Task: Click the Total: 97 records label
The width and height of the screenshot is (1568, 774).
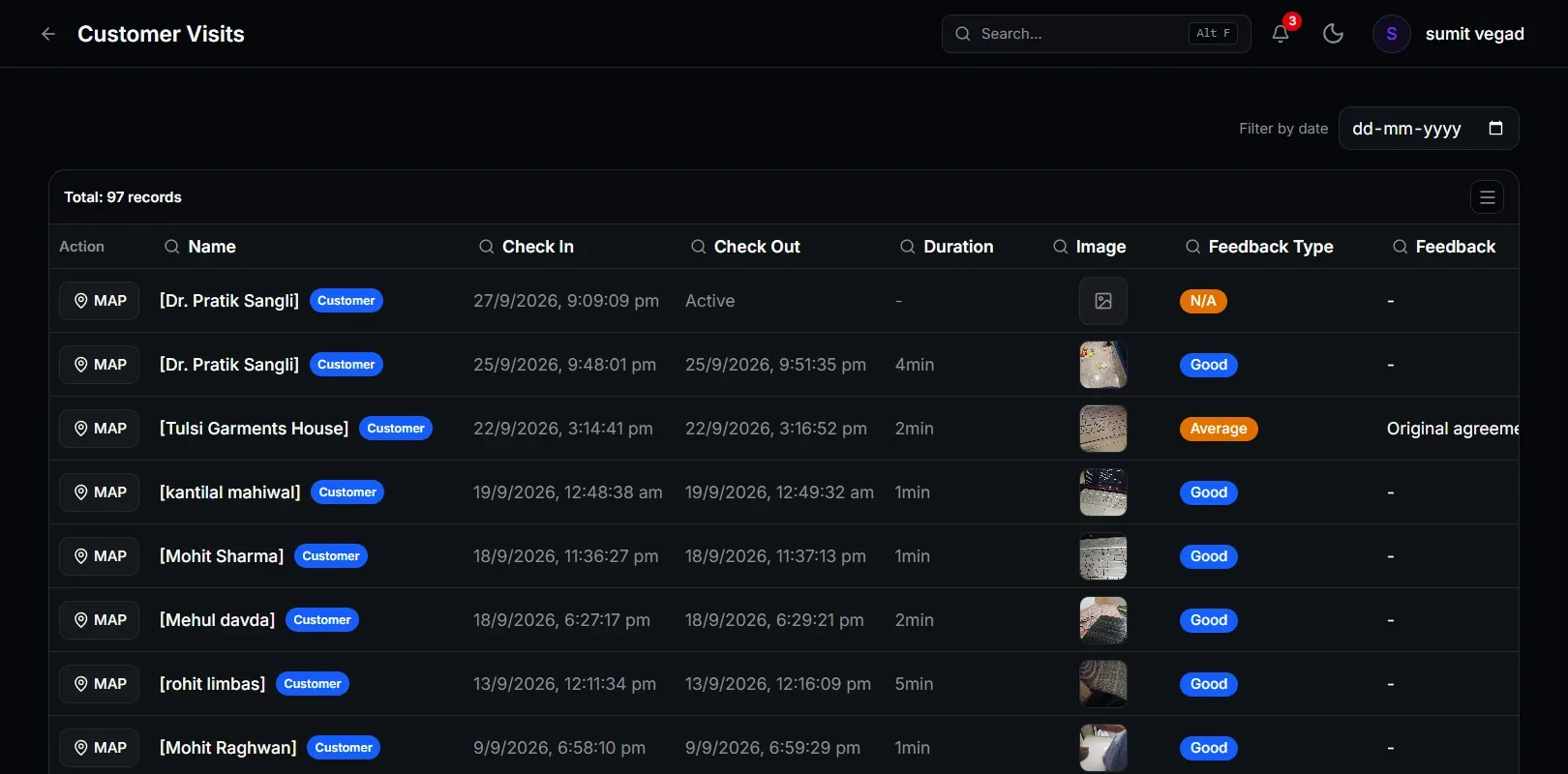Action: (123, 197)
